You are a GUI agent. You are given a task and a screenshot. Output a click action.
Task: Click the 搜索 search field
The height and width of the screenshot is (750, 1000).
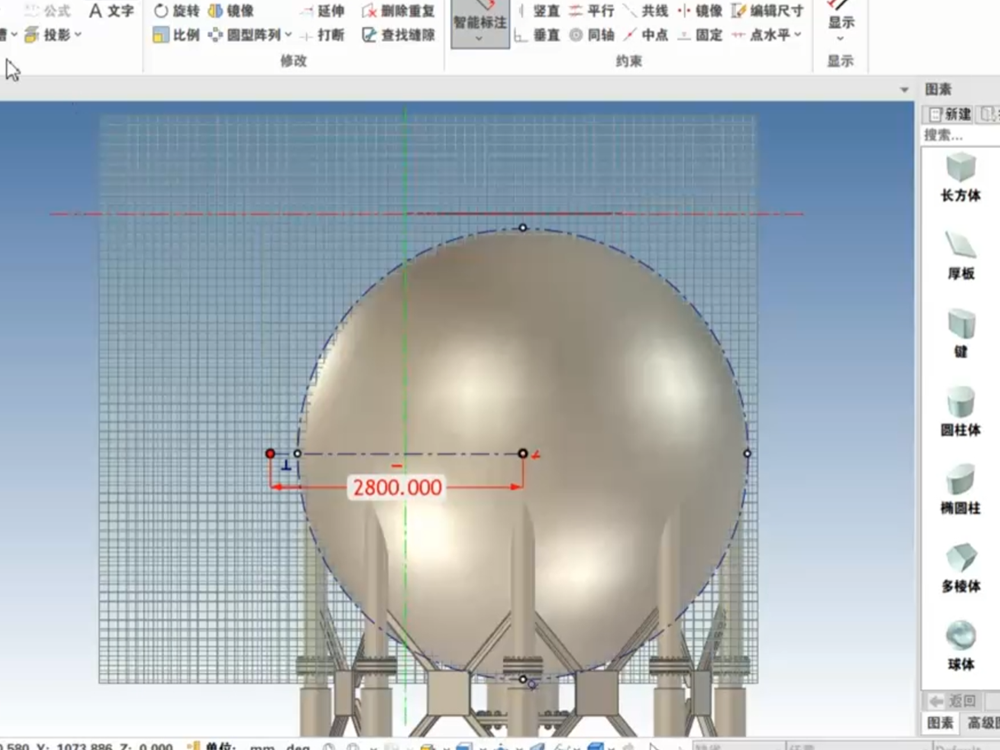958,135
